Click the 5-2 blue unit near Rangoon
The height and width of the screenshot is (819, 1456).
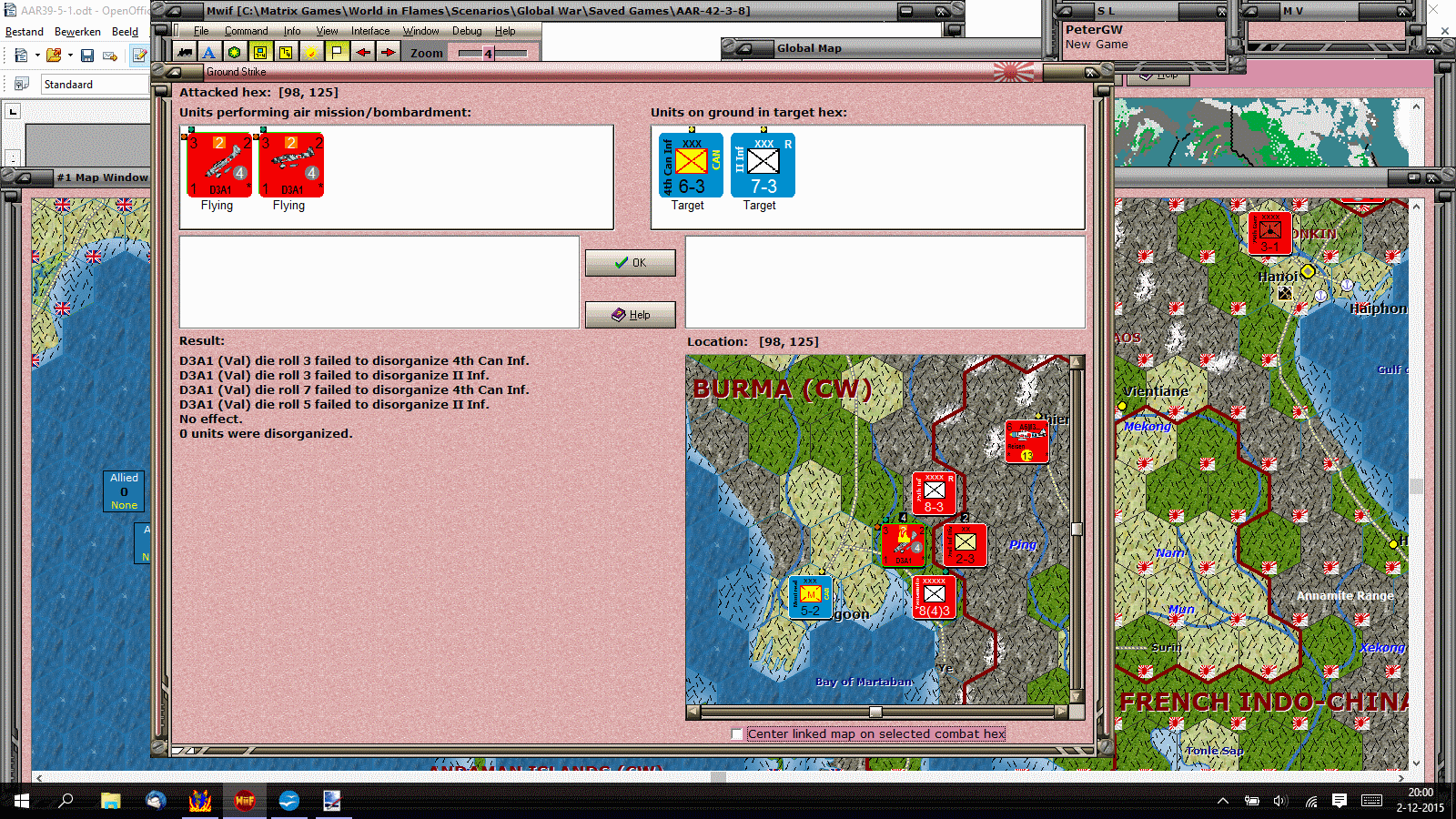pos(810,597)
